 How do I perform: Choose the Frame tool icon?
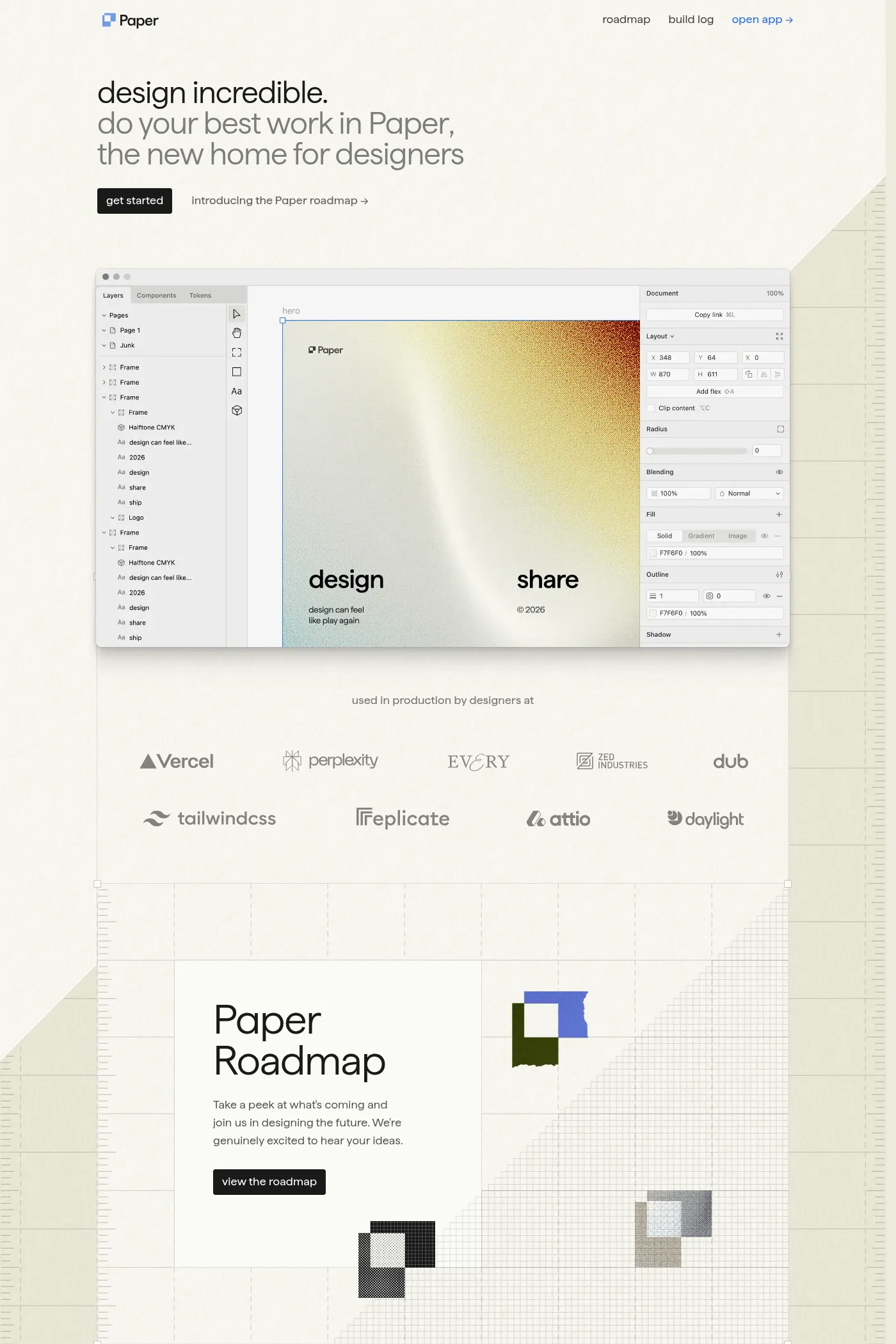236,353
